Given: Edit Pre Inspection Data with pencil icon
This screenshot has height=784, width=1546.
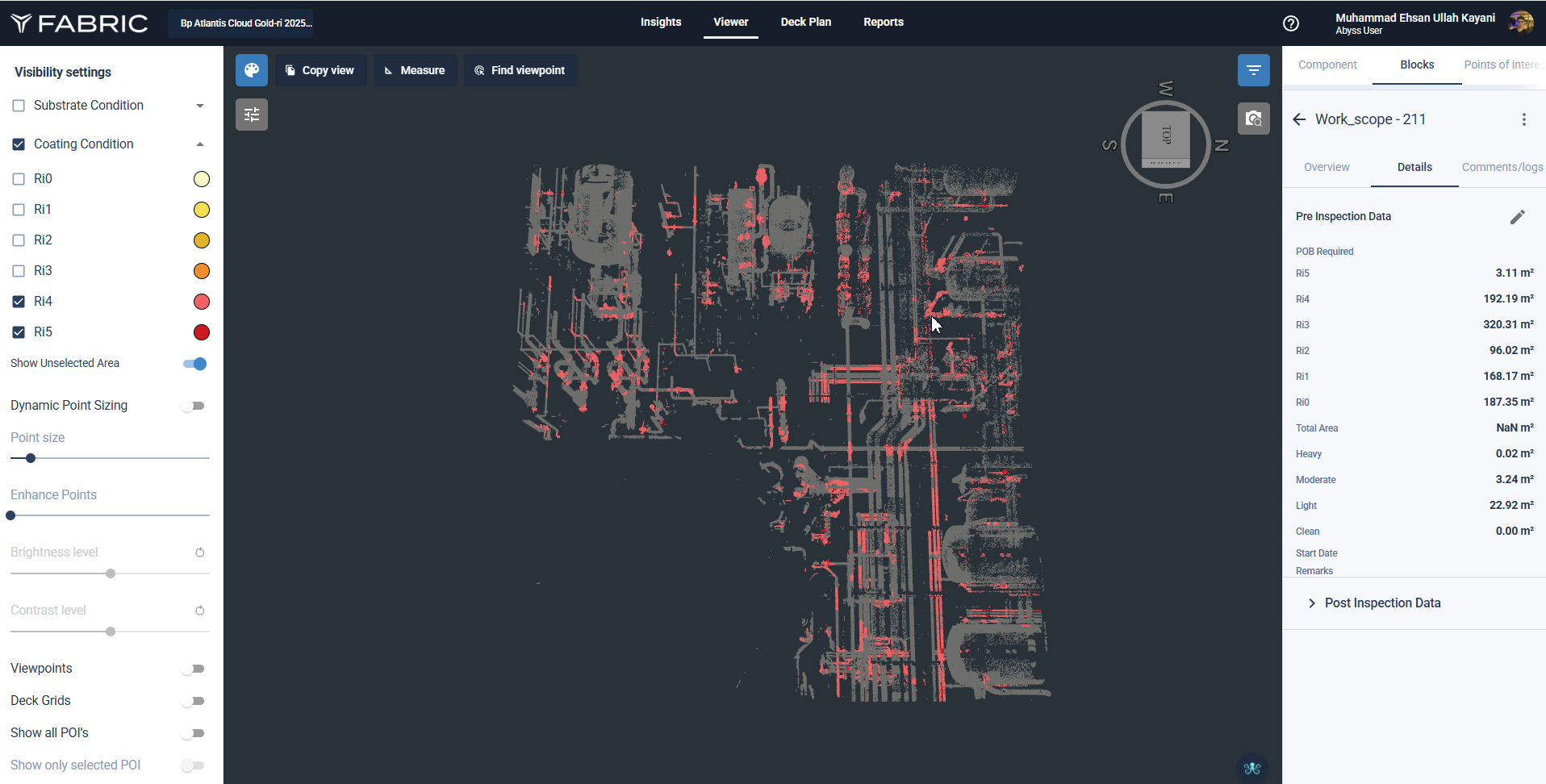Looking at the screenshot, I should (1517, 217).
